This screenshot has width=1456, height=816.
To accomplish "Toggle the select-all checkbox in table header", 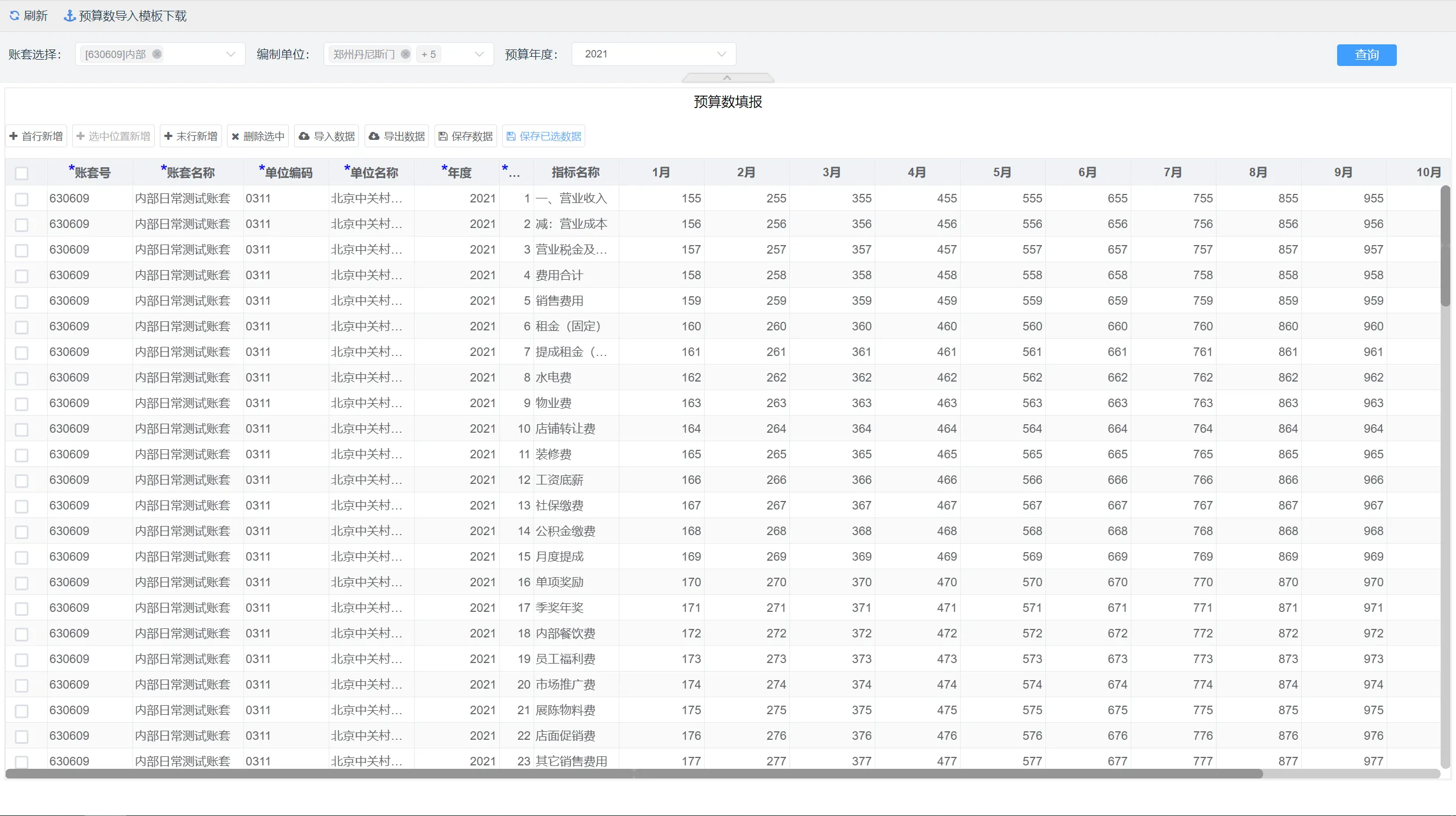I will pos(22,173).
